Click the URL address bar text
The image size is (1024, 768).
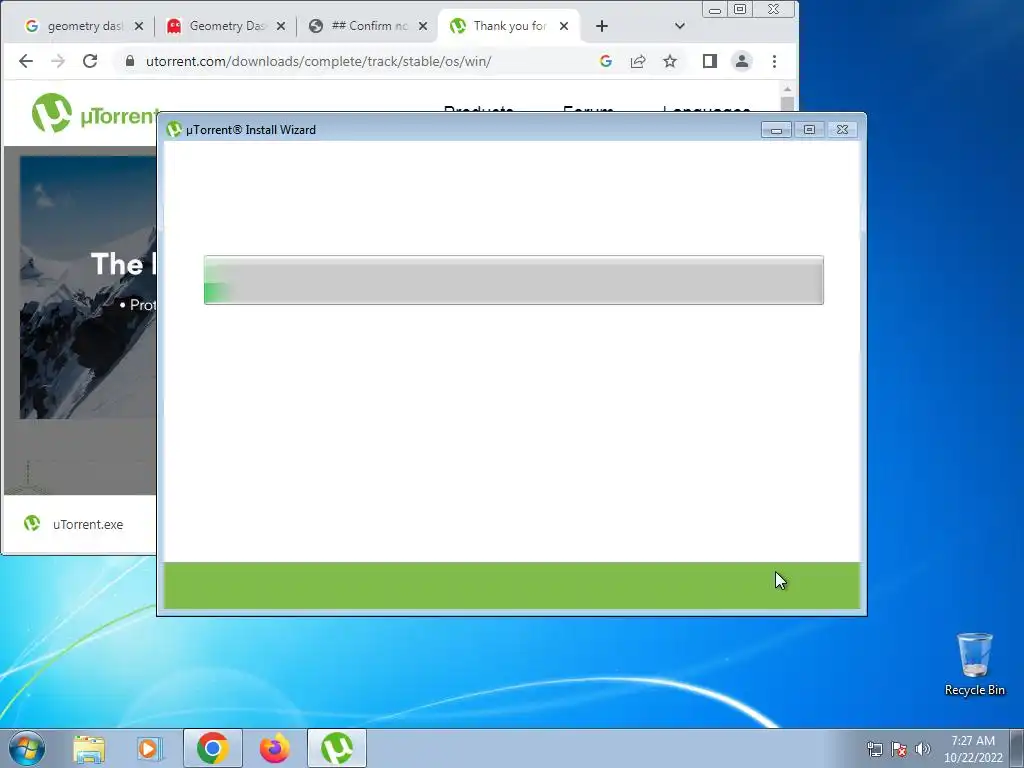[x=319, y=61]
